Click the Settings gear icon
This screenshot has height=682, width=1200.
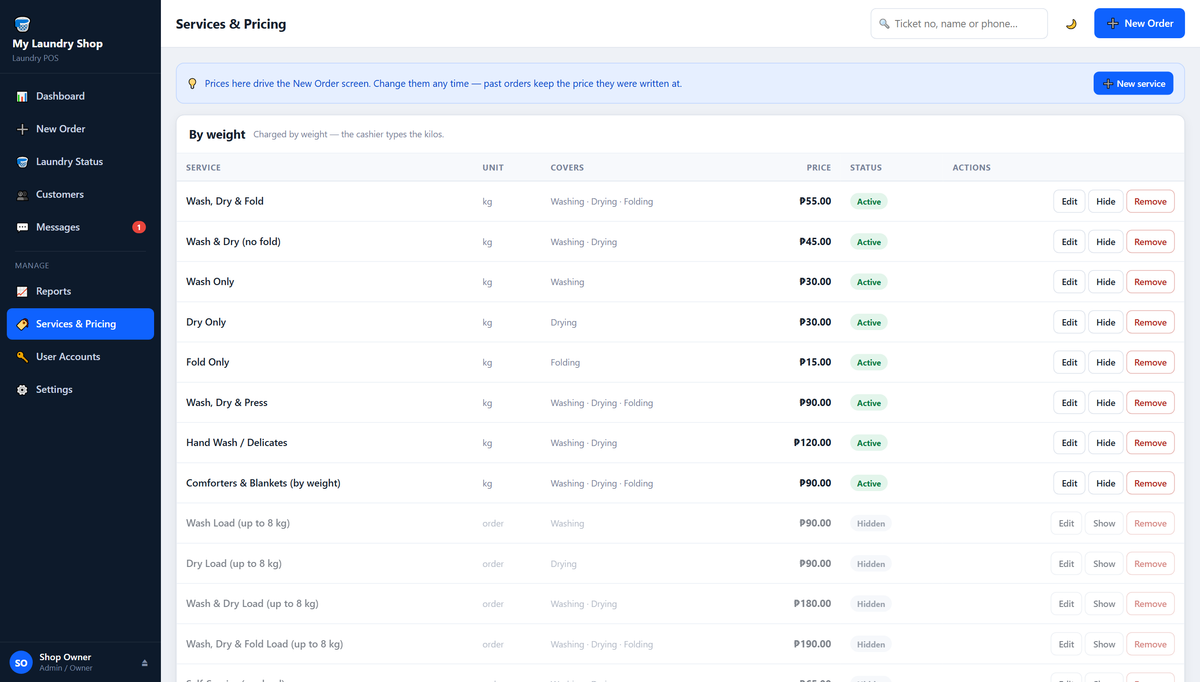pos(22,390)
